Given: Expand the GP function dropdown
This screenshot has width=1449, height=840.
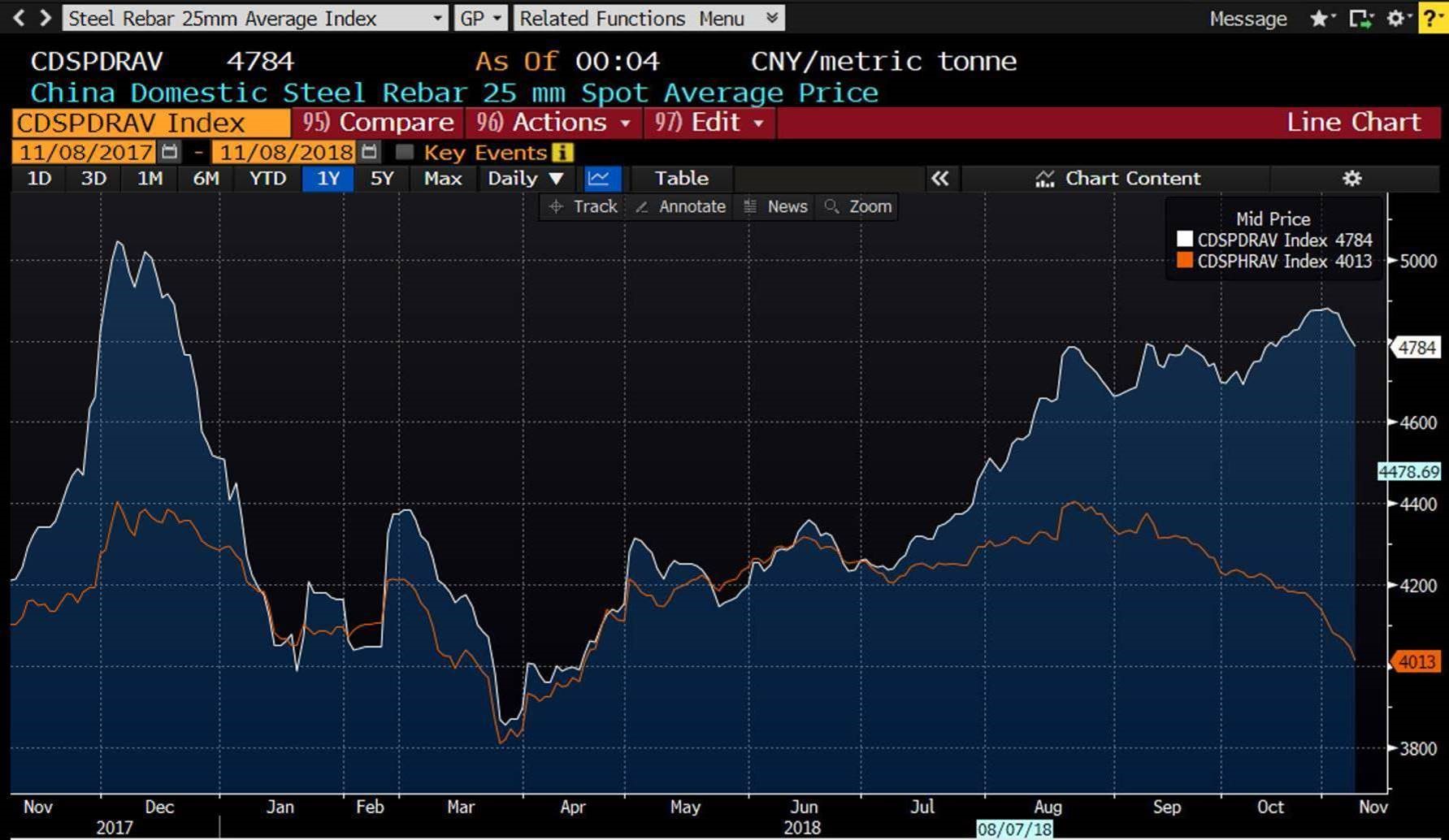Looking at the screenshot, I should pyautogui.click(x=479, y=18).
